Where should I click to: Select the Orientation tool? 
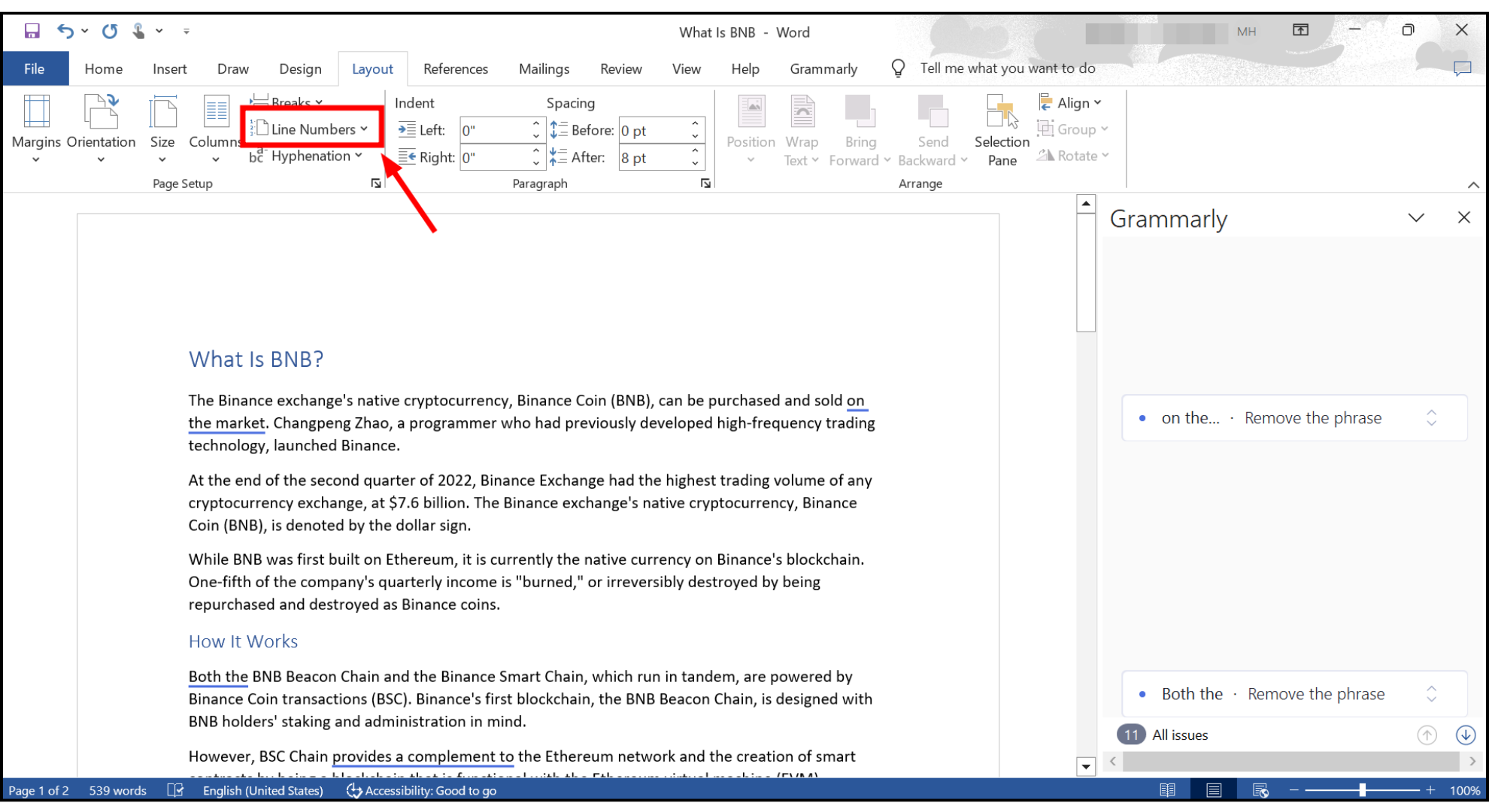pyautogui.click(x=100, y=129)
